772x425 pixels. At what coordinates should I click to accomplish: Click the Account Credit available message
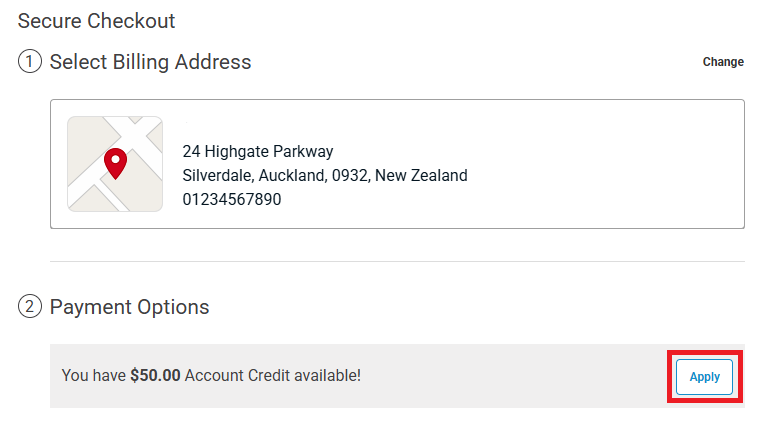coord(272,376)
